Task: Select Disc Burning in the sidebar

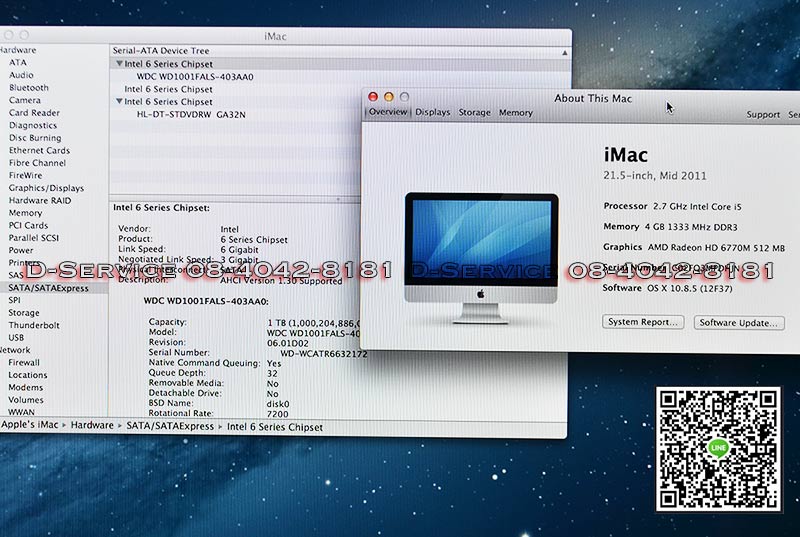Action: coord(35,138)
